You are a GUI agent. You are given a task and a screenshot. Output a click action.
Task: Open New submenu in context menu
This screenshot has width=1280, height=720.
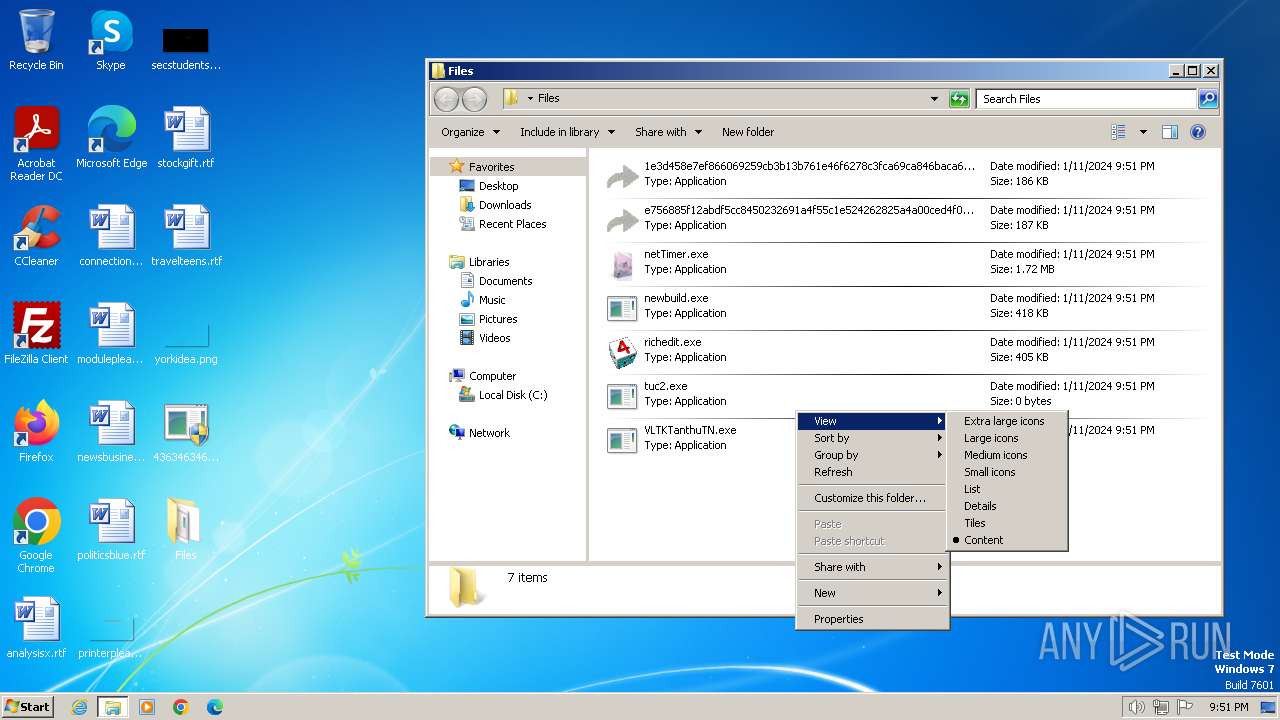click(872, 593)
